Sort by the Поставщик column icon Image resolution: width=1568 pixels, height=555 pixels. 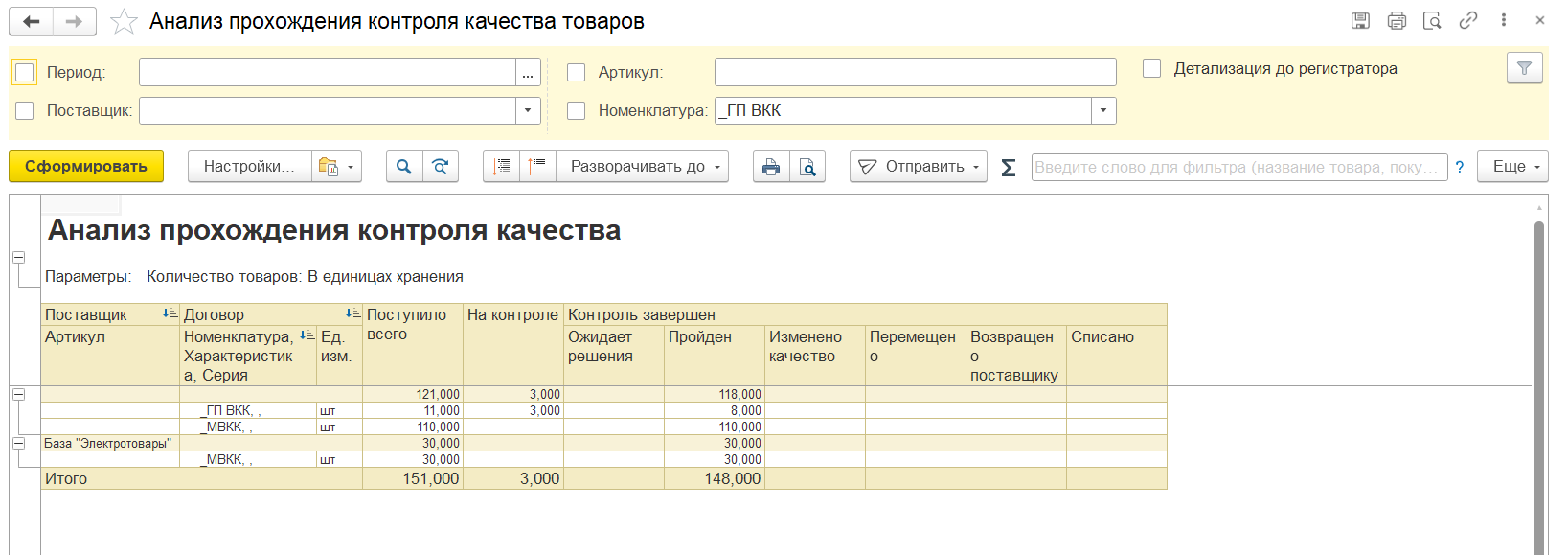click(170, 313)
